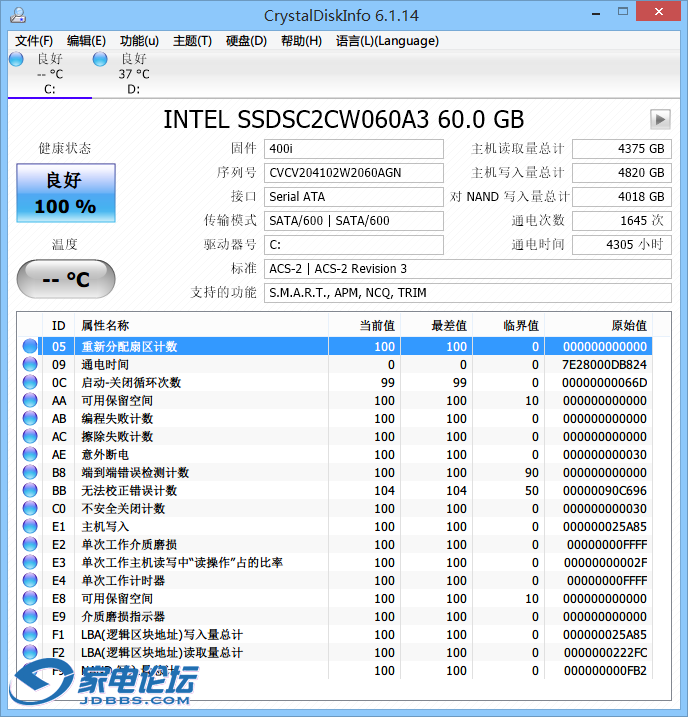This screenshot has height=717, width=688.
Task: Click the status orb for attribute E8
Action: [x=30, y=598]
